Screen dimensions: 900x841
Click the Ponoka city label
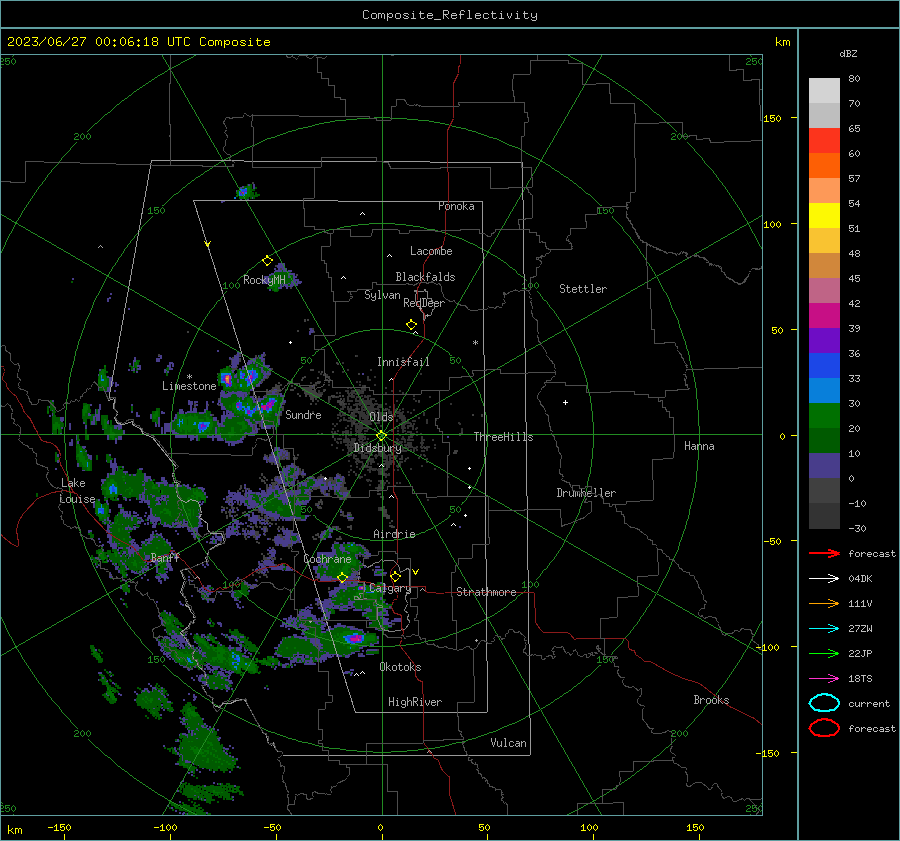tap(456, 206)
